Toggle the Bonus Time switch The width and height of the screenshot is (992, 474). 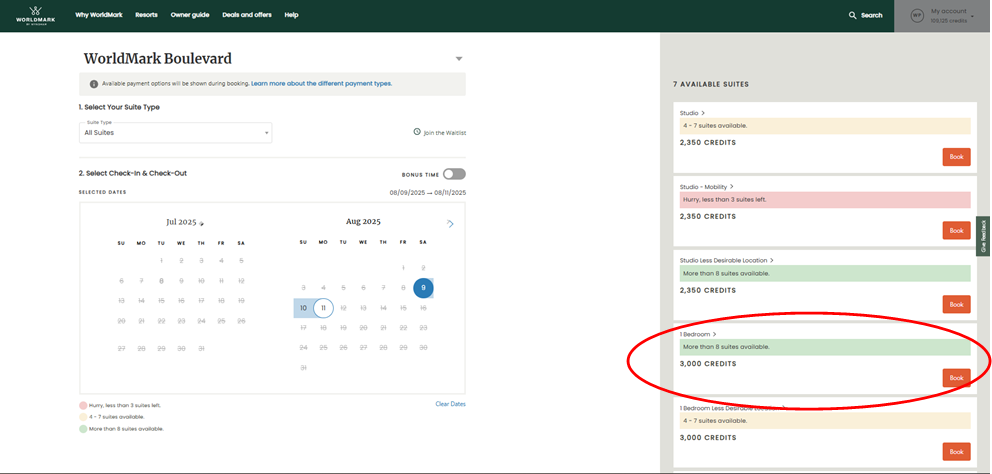pyautogui.click(x=454, y=174)
